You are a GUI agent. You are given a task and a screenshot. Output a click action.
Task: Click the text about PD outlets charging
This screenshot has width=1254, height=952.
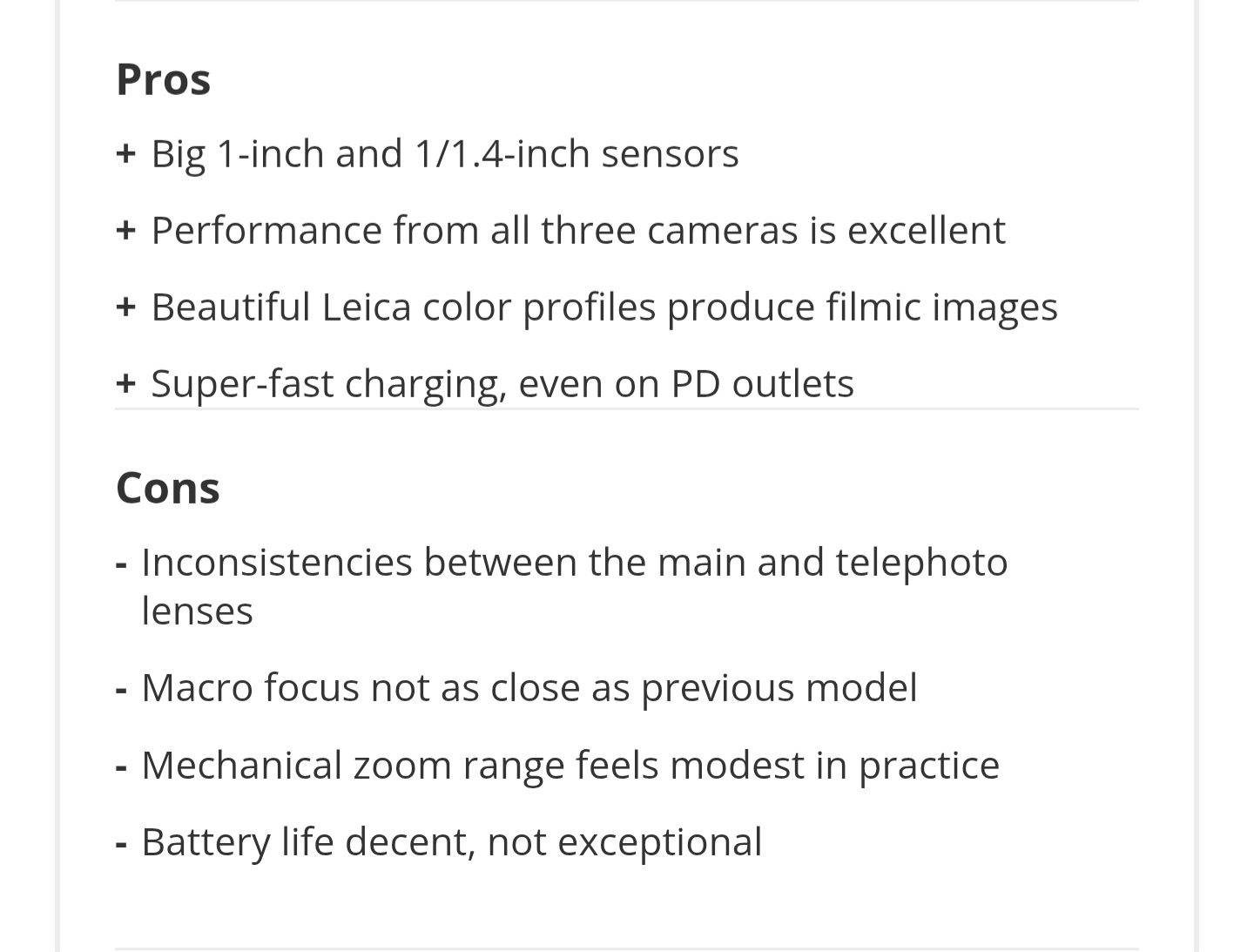tap(502, 384)
